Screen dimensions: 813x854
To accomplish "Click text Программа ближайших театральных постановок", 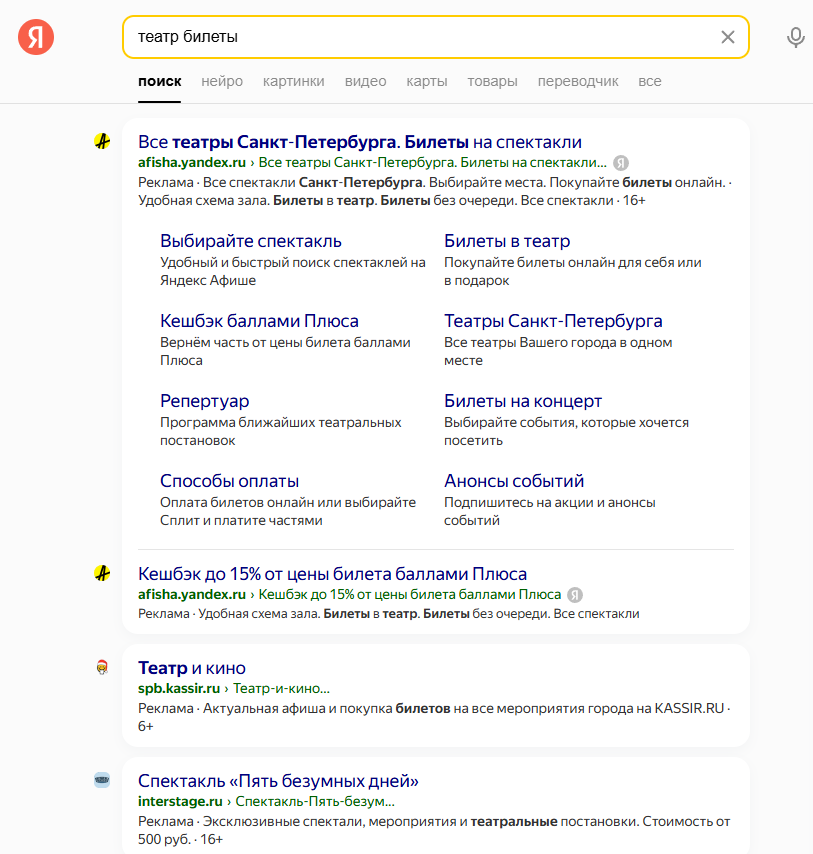I will (x=280, y=431).
